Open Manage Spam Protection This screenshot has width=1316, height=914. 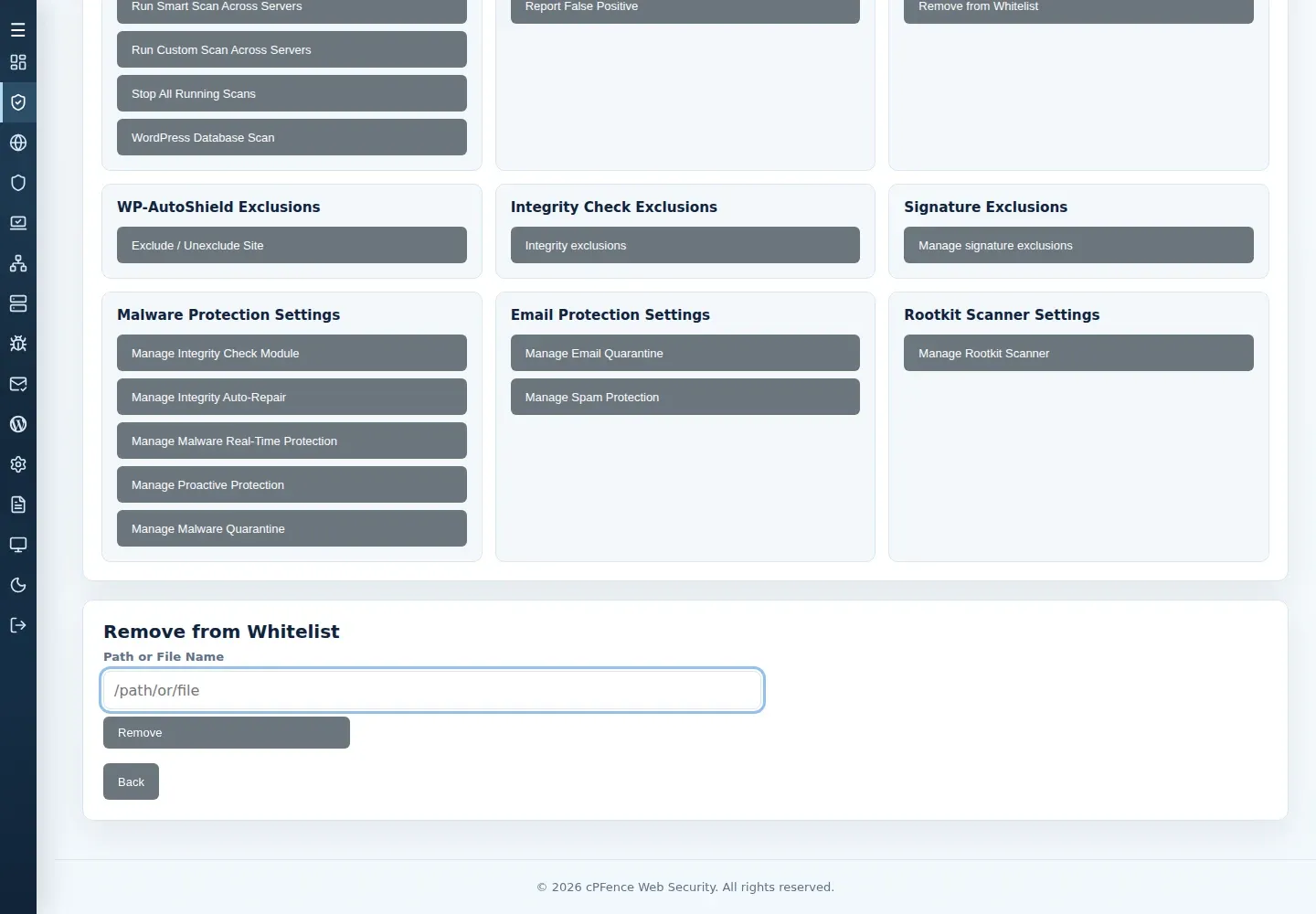685,397
